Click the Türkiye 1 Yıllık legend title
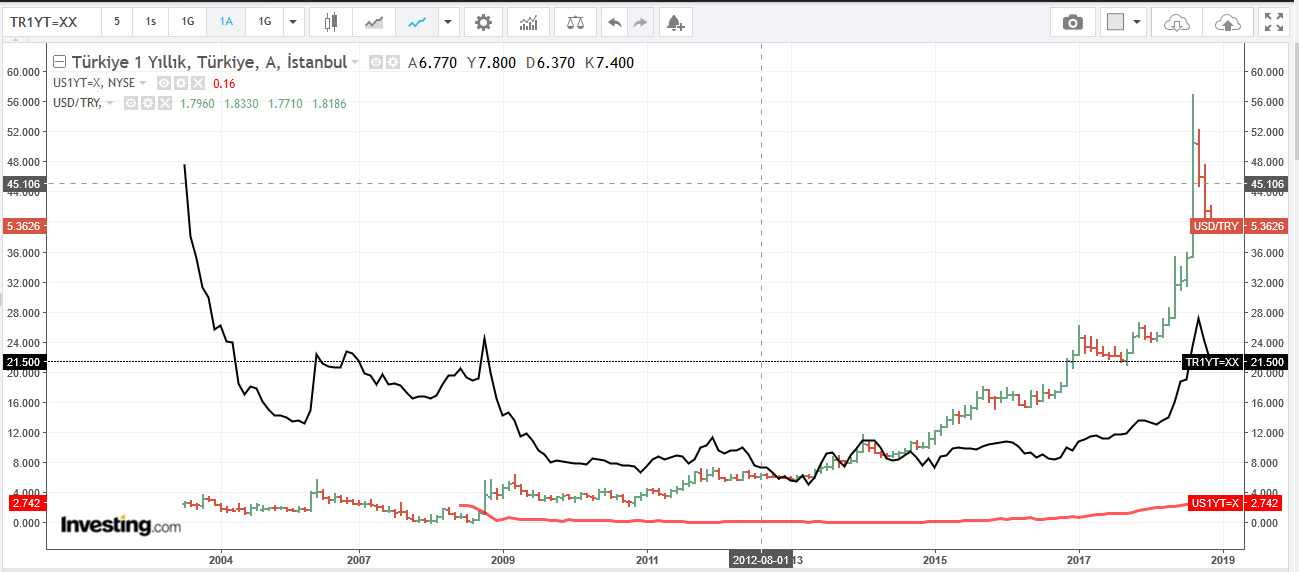This screenshot has height=572, width=1299. (208, 62)
